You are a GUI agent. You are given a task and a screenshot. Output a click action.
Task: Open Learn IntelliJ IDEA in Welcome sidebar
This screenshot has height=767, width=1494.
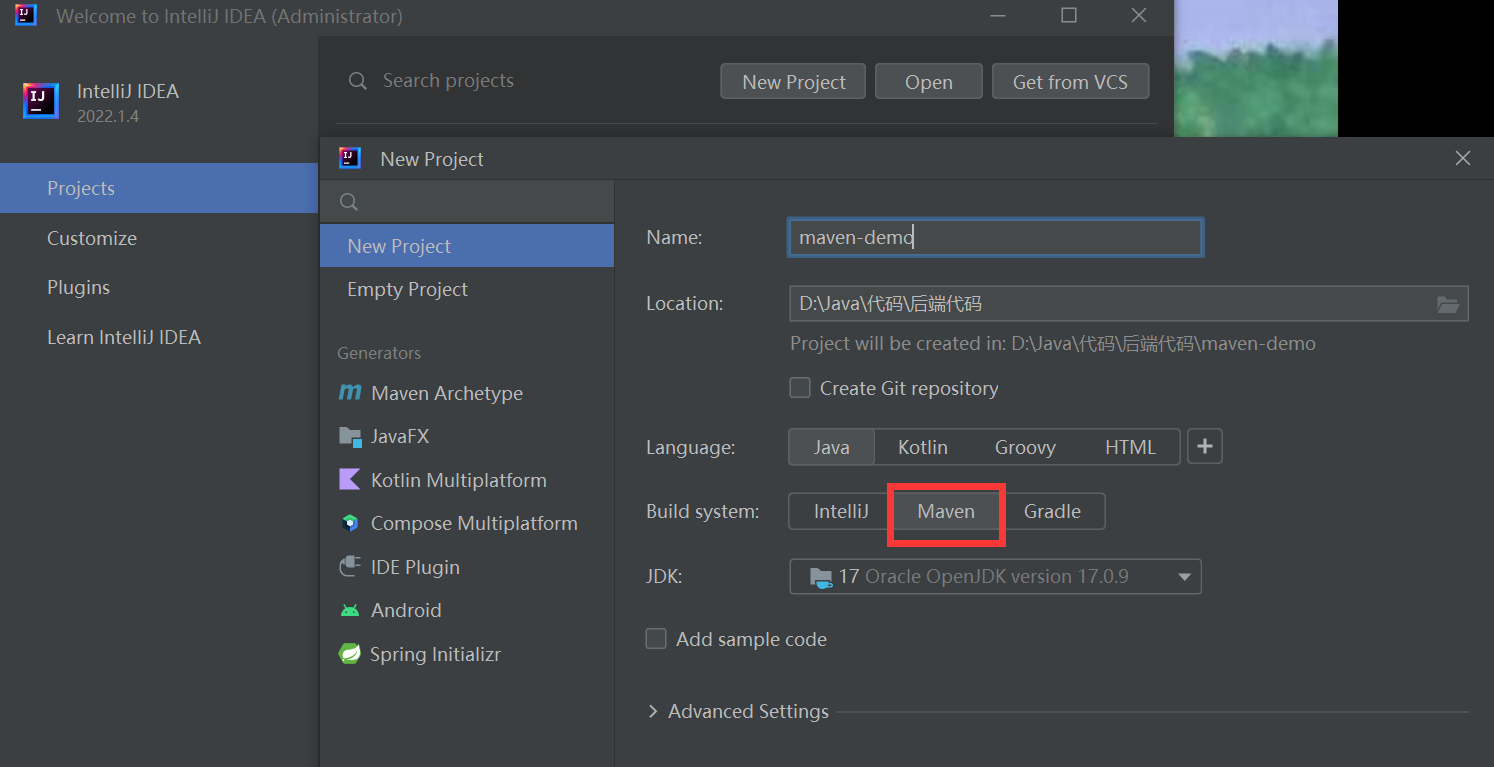click(x=159, y=337)
